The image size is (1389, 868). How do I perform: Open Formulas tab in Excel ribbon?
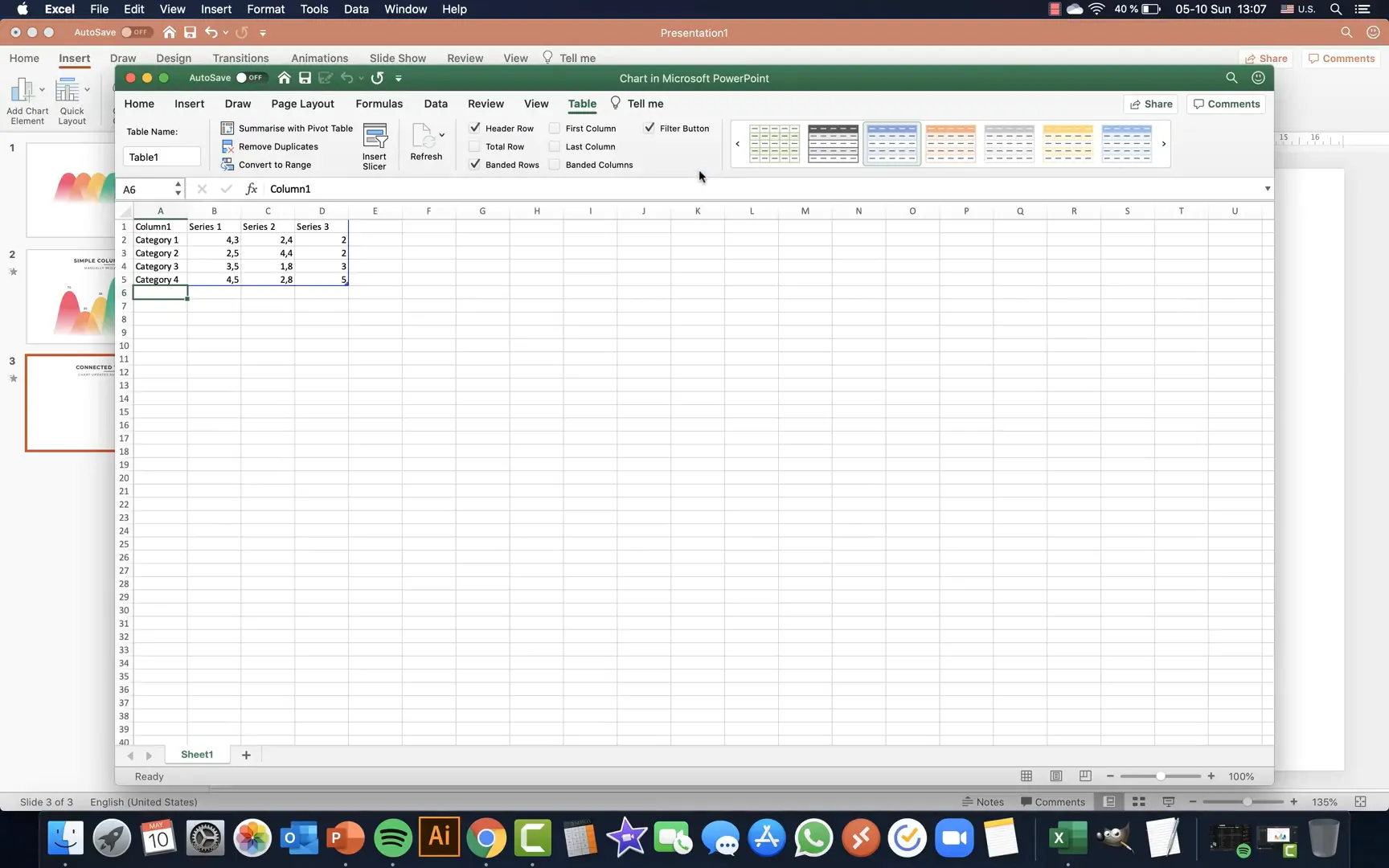tap(379, 104)
